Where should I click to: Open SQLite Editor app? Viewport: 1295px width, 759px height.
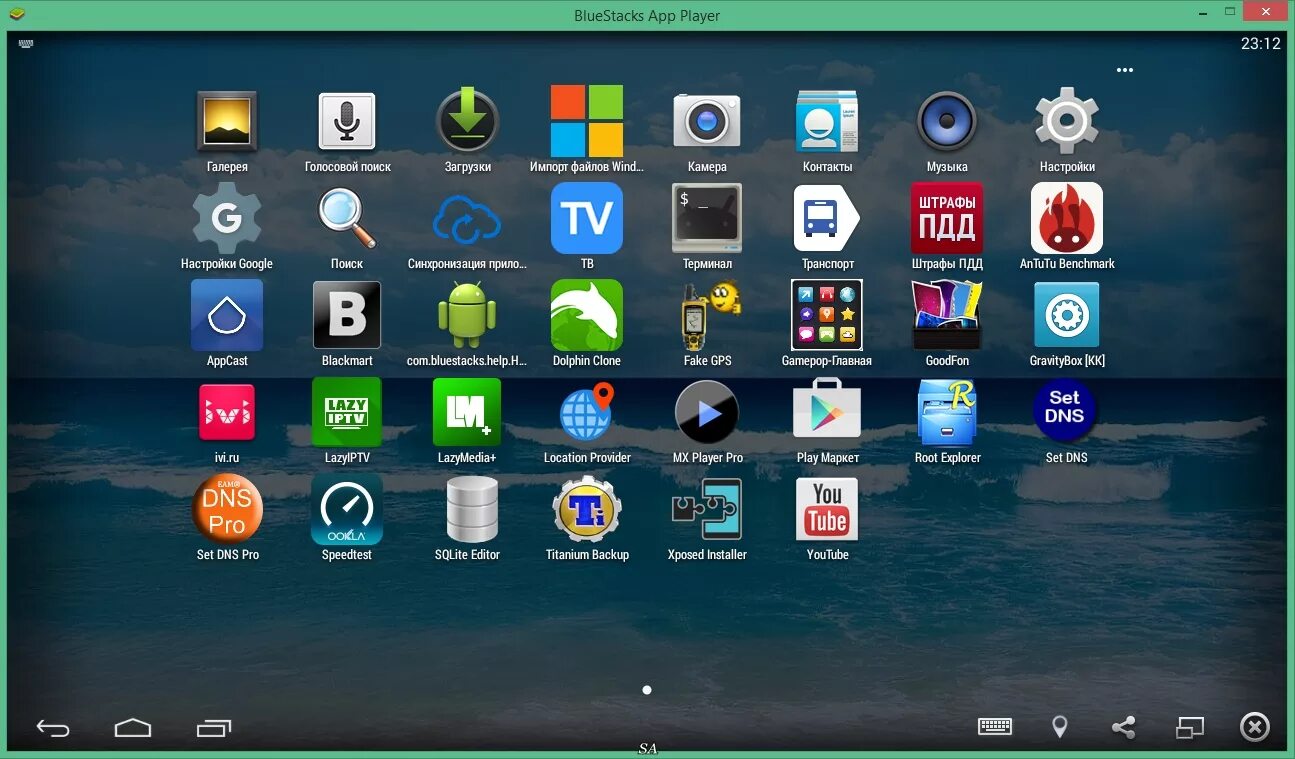pyautogui.click(x=472, y=509)
